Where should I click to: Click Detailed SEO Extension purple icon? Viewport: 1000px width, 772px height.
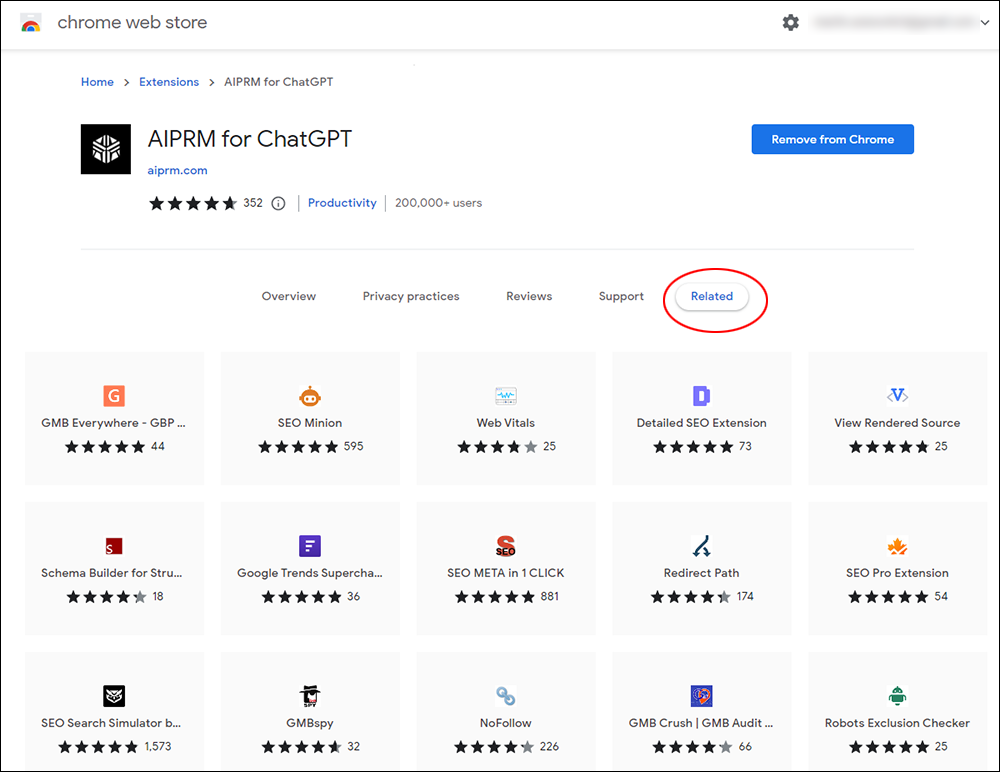point(702,396)
